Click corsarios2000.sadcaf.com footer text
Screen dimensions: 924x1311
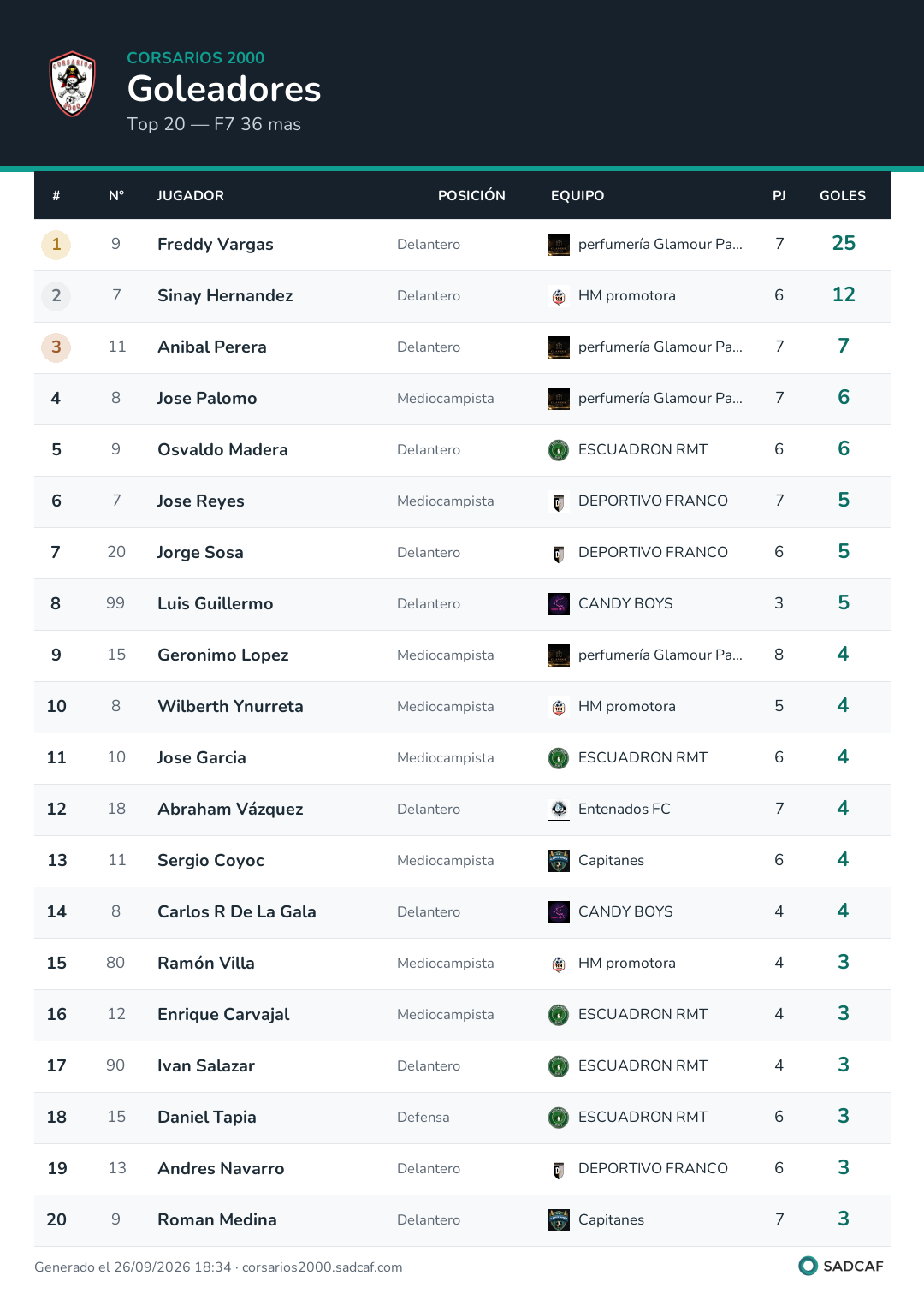(x=323, y=1267)
